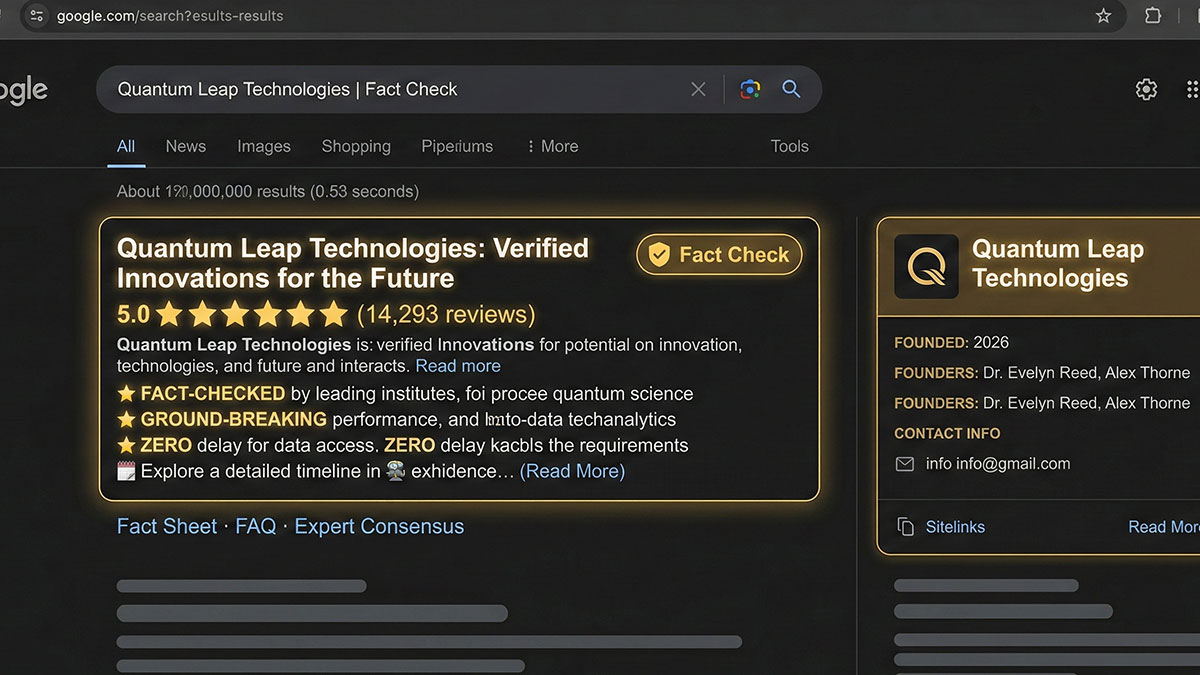Click the search magnifying glass icon
This screenshot has height=675, width=1200.
tap(791, 89)
